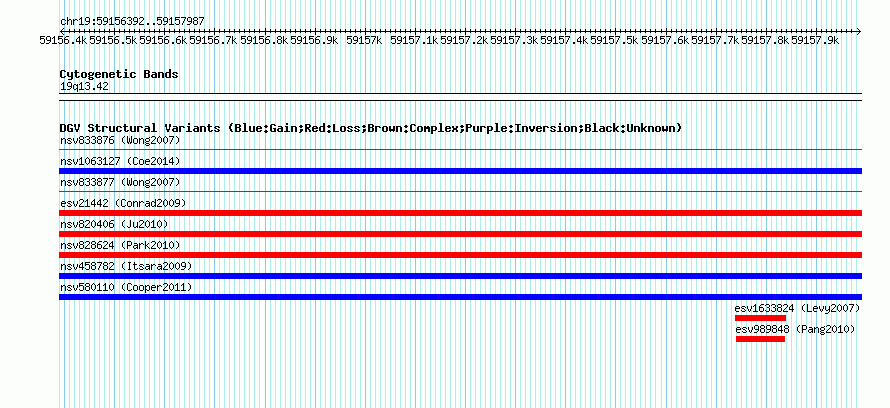Screen dimensions: 890x408
Task: Click the red nsv820406 loss bar
Action: [x=460, y=234]
